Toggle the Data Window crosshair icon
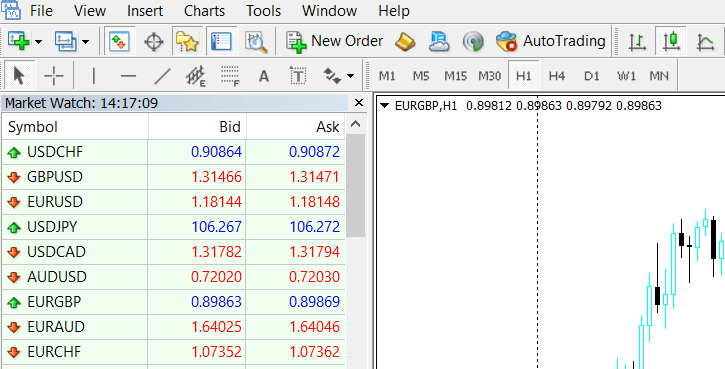The width and height of the screenshot is (725, 369). (154, 41)
